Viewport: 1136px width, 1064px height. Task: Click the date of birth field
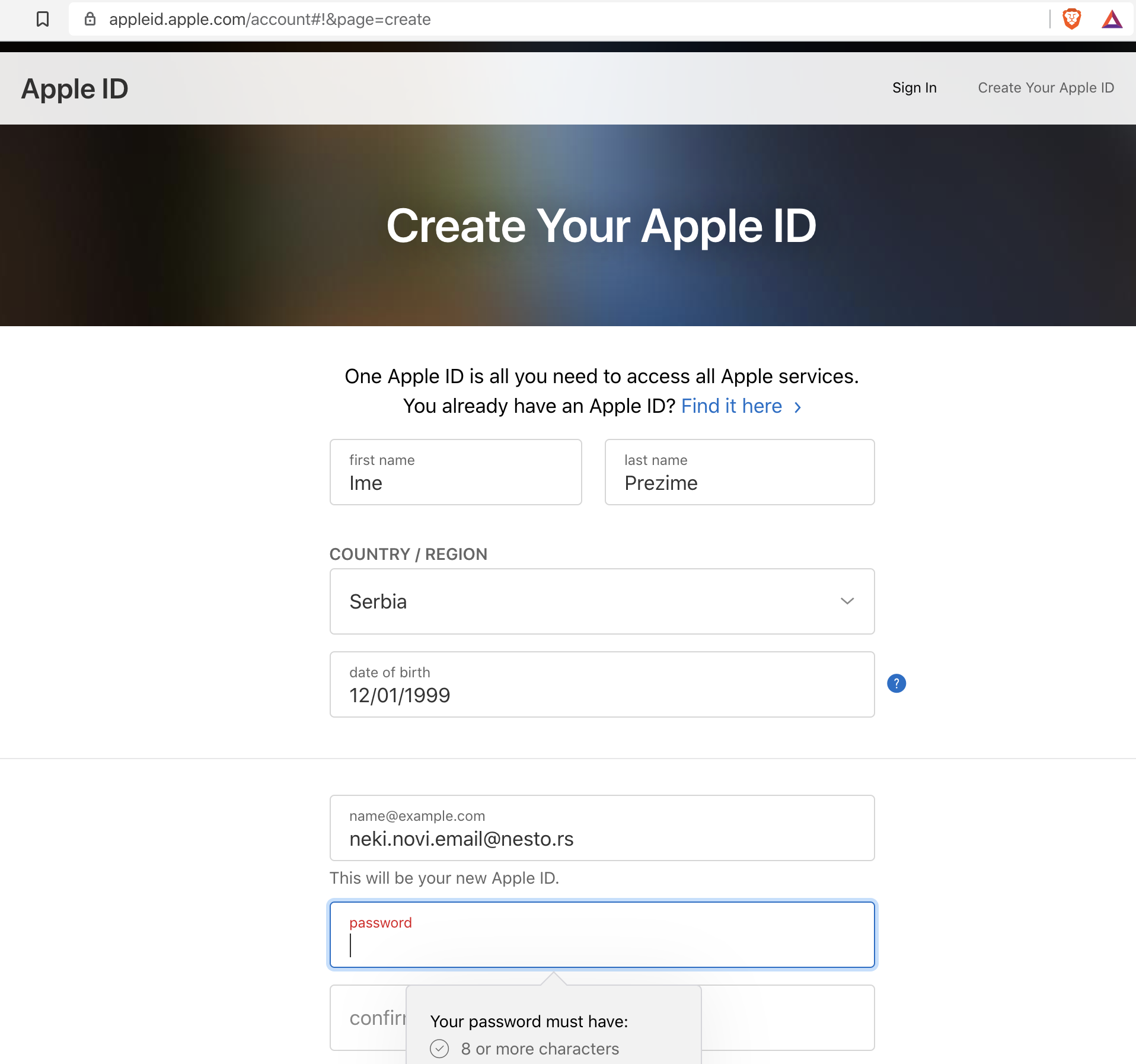(602, 684)
